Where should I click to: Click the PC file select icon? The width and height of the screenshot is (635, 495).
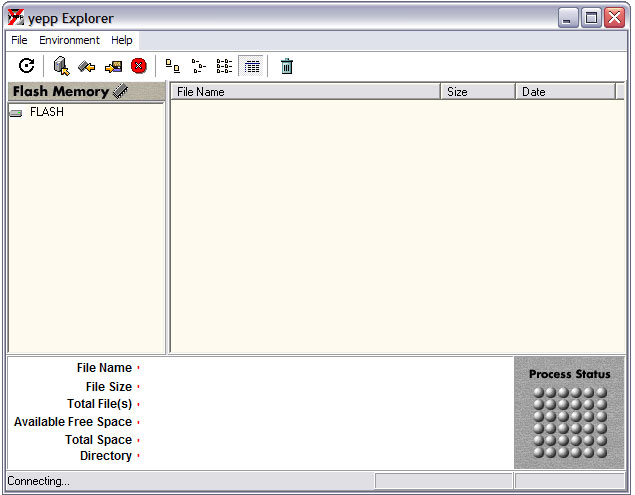[x=61, y=66]
